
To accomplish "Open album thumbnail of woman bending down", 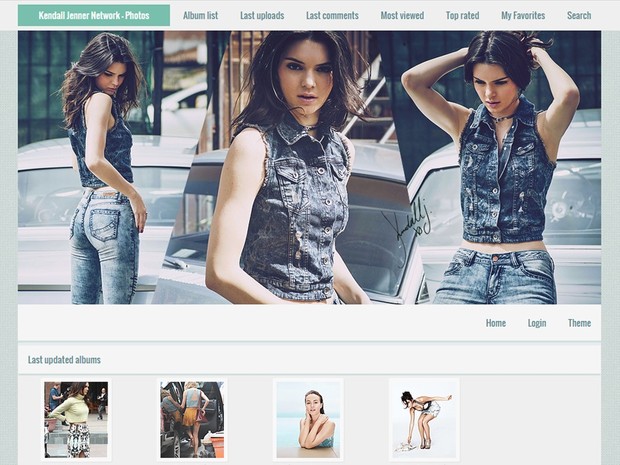I will (424, 420).
